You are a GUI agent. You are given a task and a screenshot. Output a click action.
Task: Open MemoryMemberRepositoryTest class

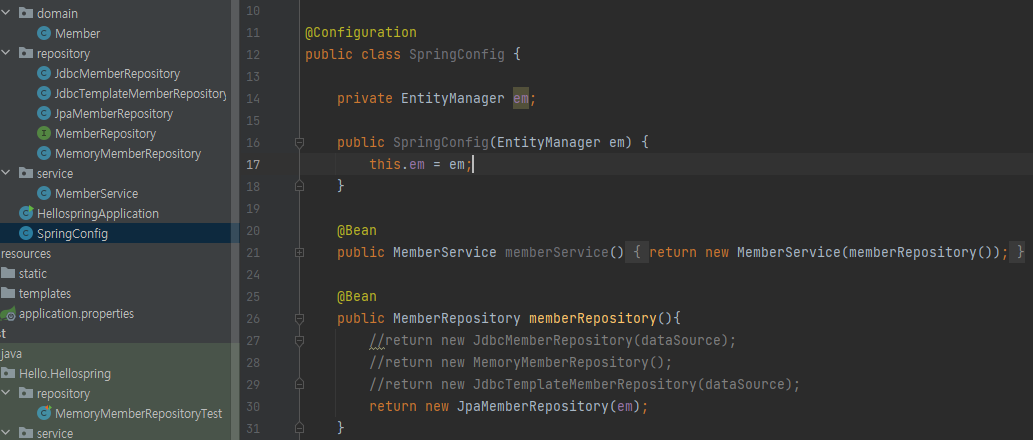(138, 414)
